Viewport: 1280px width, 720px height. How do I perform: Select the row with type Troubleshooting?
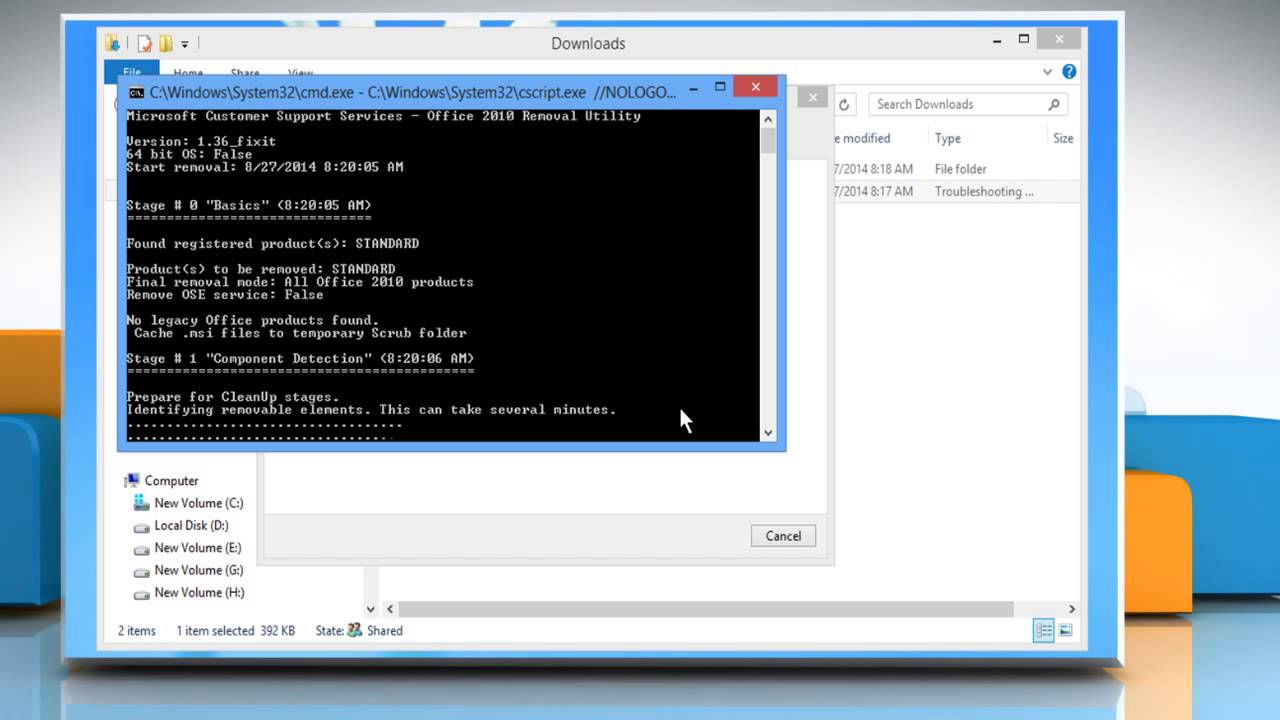click(957, 191)
